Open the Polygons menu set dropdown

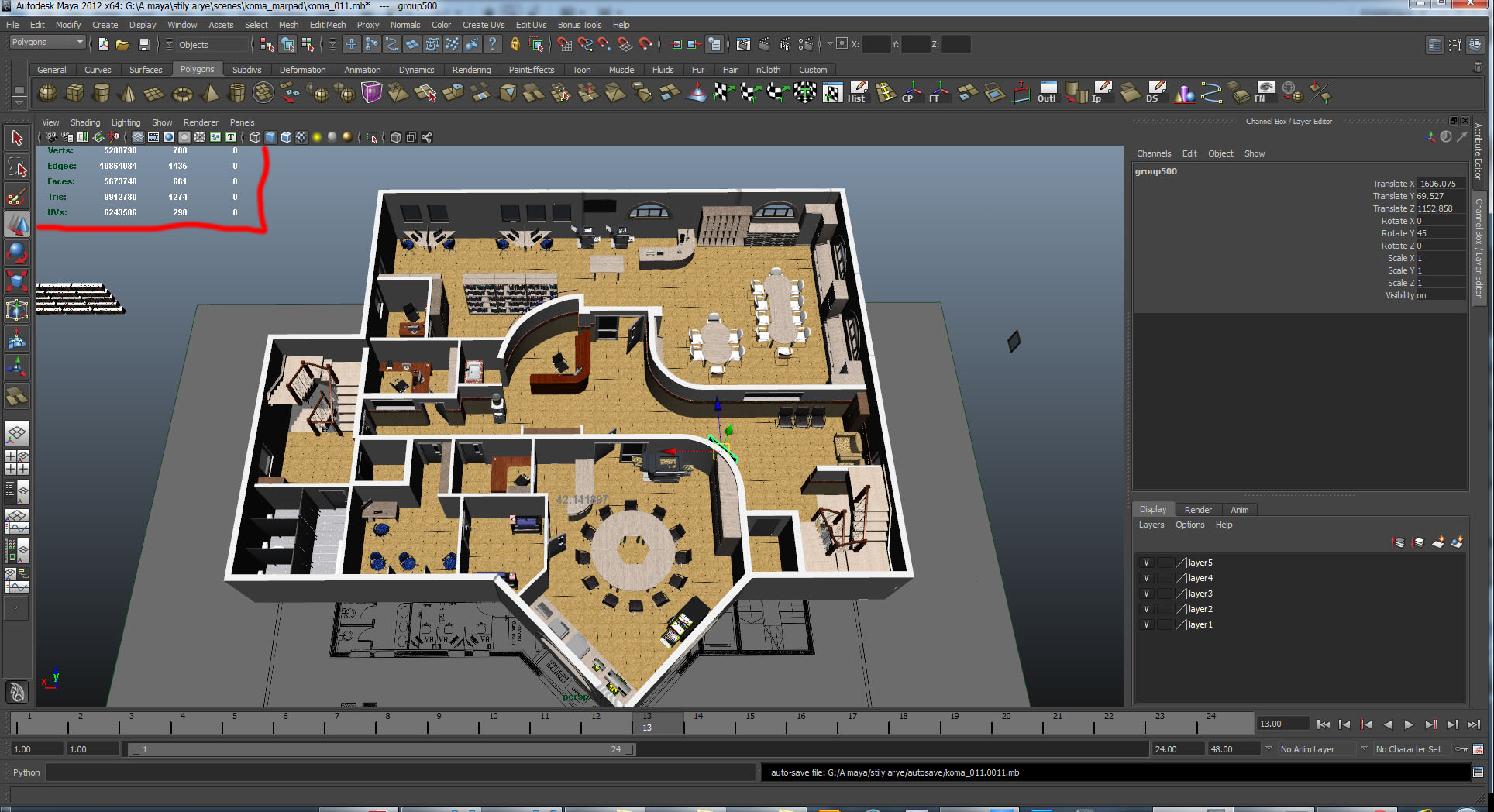(x=47, y=43)
